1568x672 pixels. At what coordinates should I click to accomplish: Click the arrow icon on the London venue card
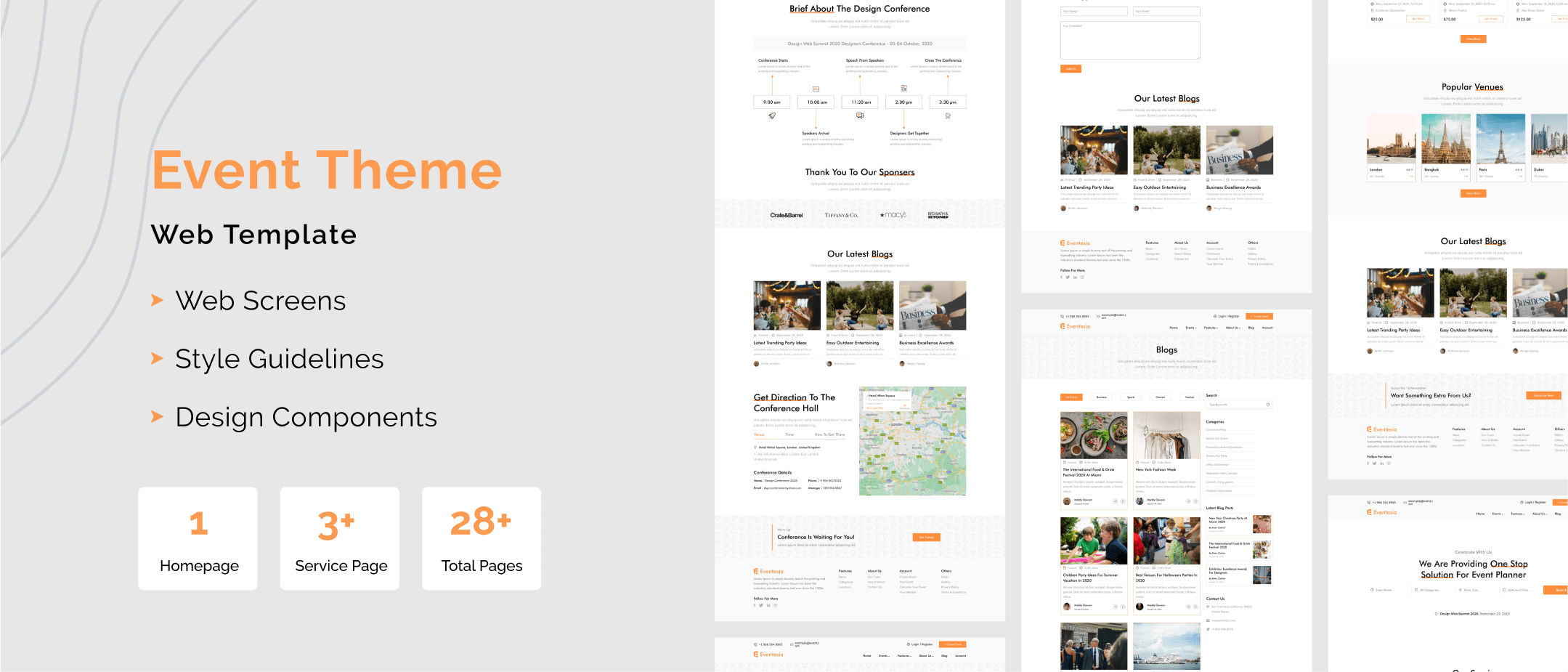tap(1411, 176)
